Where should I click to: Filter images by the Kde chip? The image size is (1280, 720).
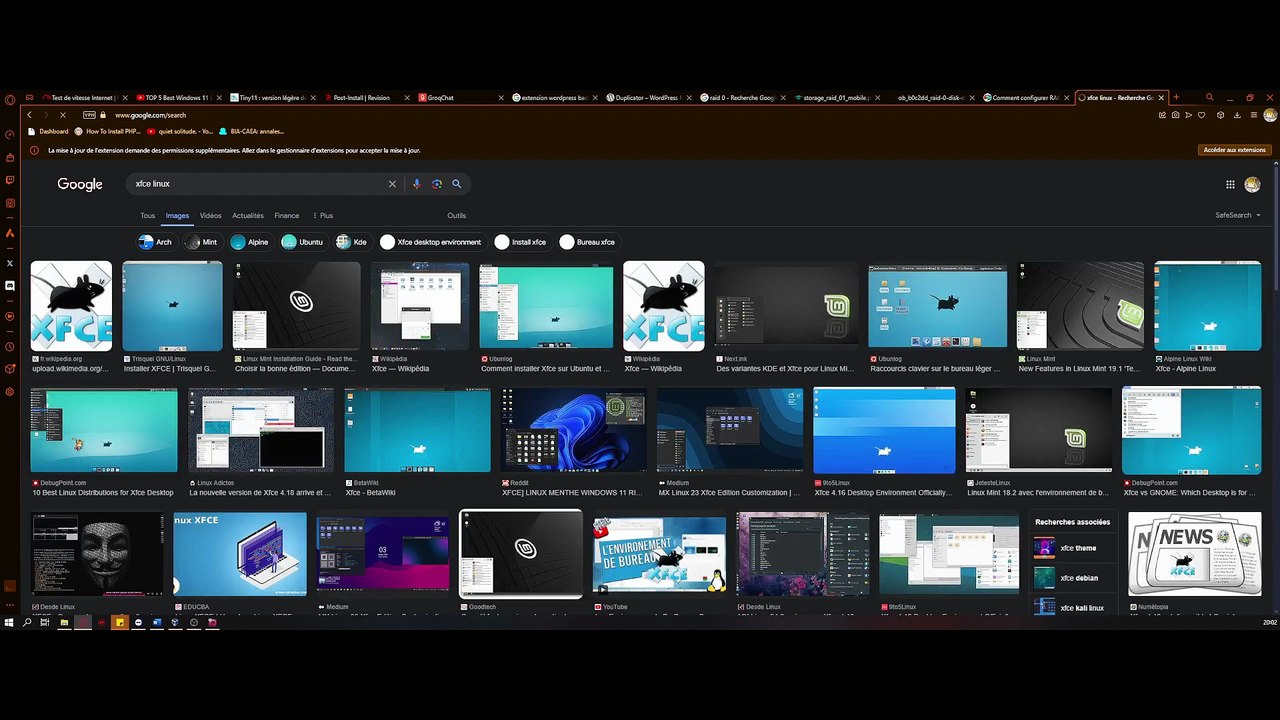pos(351,242)
